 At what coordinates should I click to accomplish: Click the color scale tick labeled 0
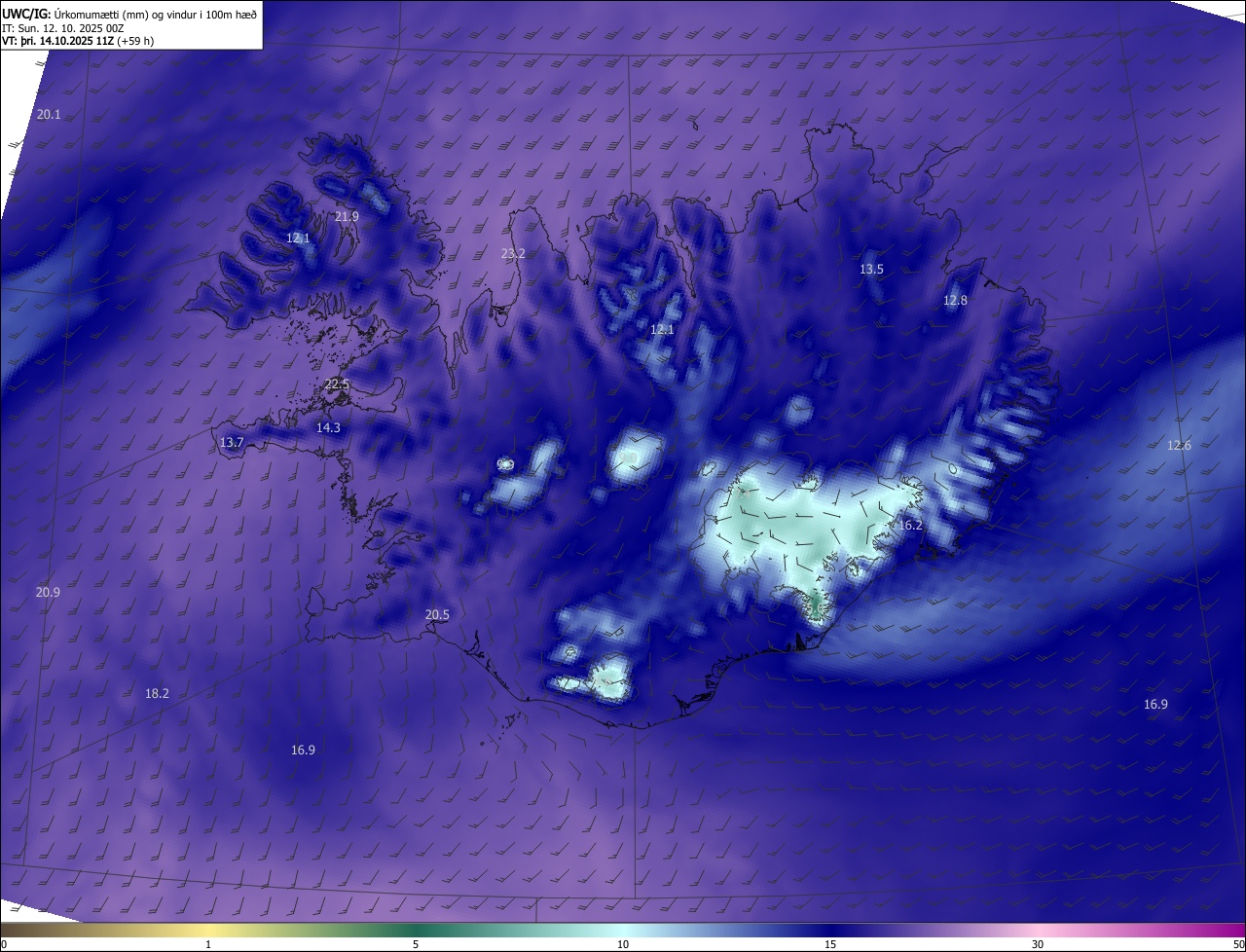pos(3,945)
